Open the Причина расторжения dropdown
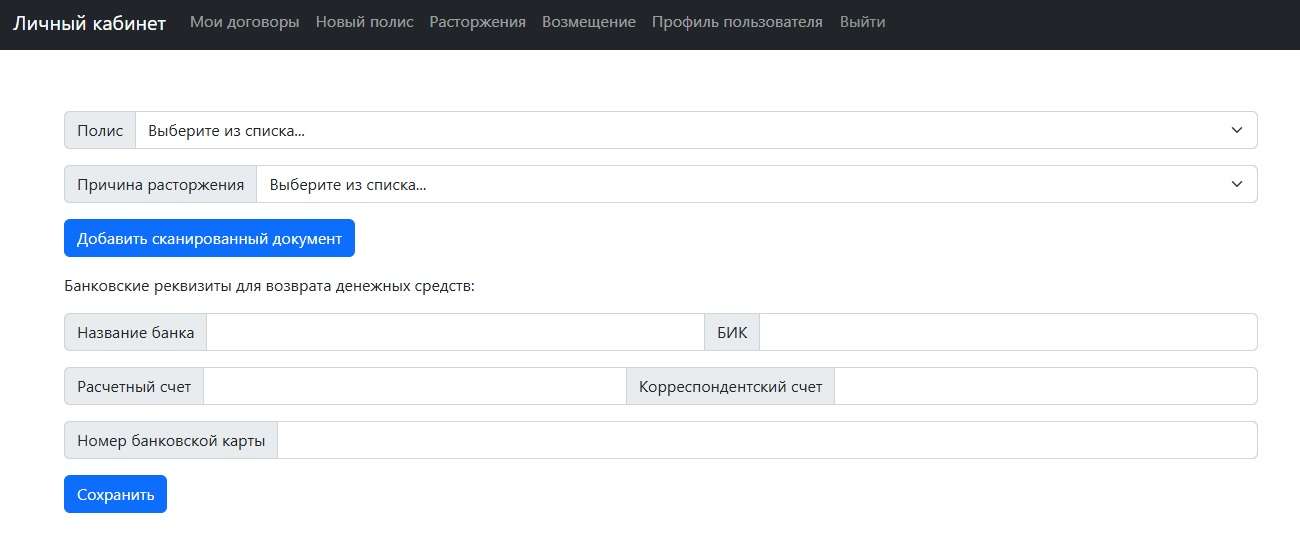The width and height of the screenshot is (1300, 545). point(756,184)
